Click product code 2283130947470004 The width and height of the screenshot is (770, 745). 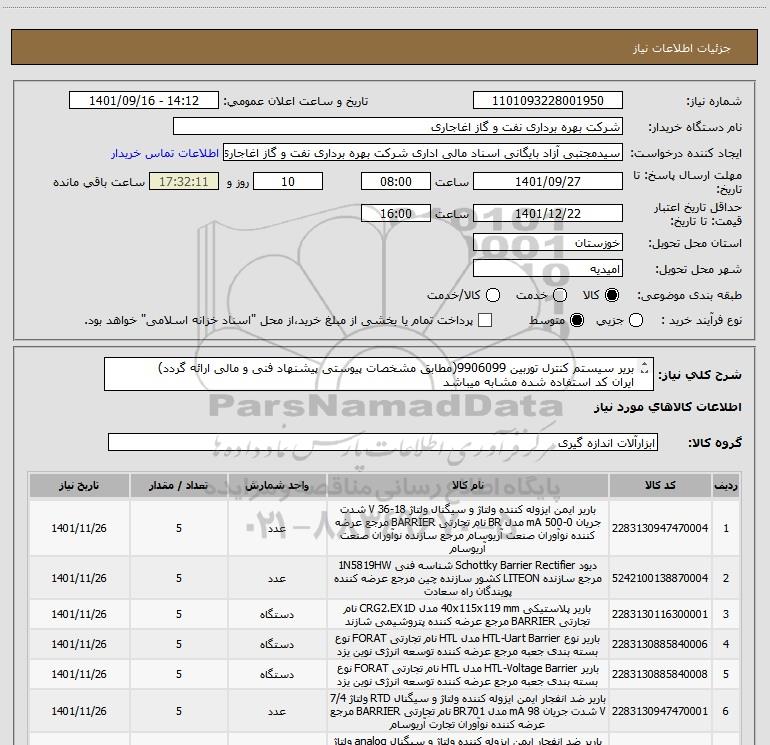660,528
